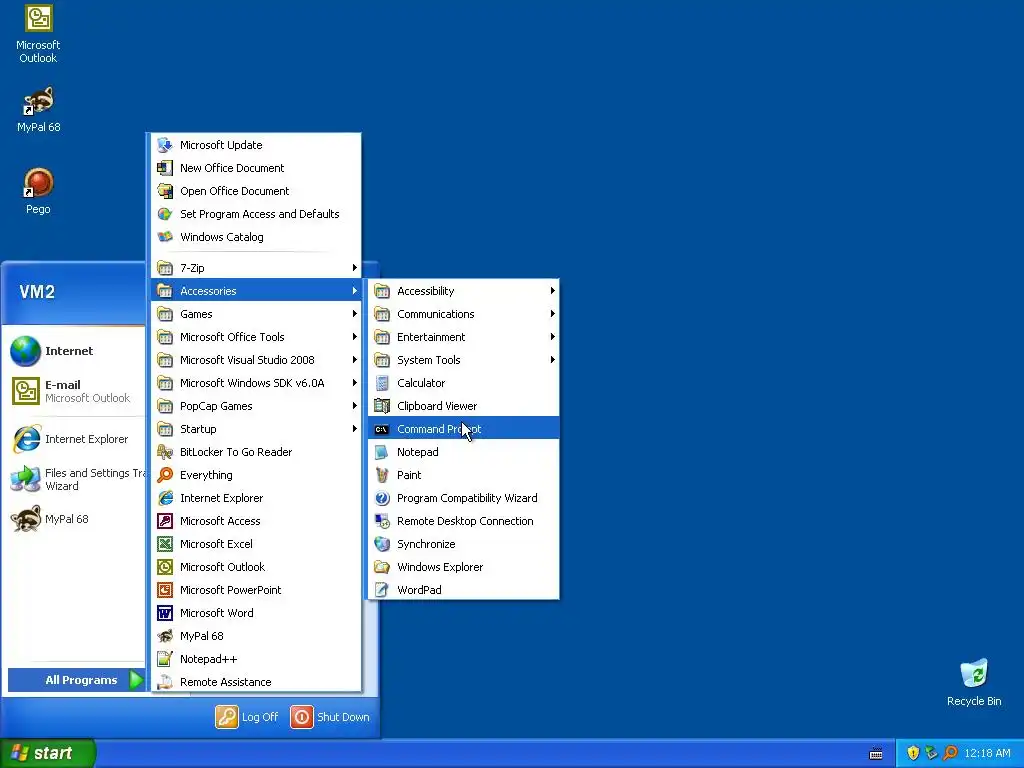The image size is (1024, 768).
Task: Launch MyPal 68 from All Programs list
Action: 256,635
